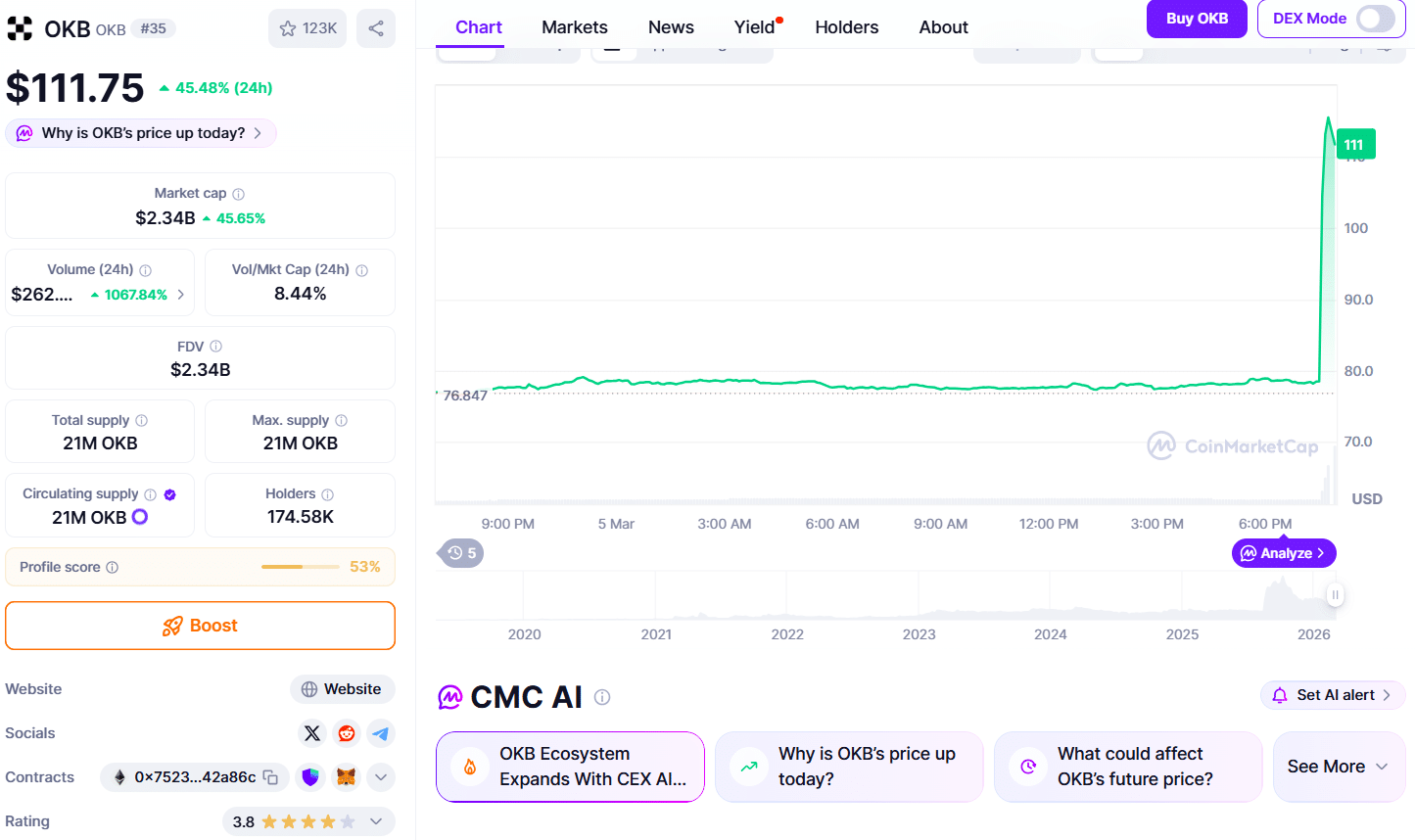This screenshot has width=1415, height=840.
Task: Expand the Rating 3.8 dropdown
Action: pos(376,821)
